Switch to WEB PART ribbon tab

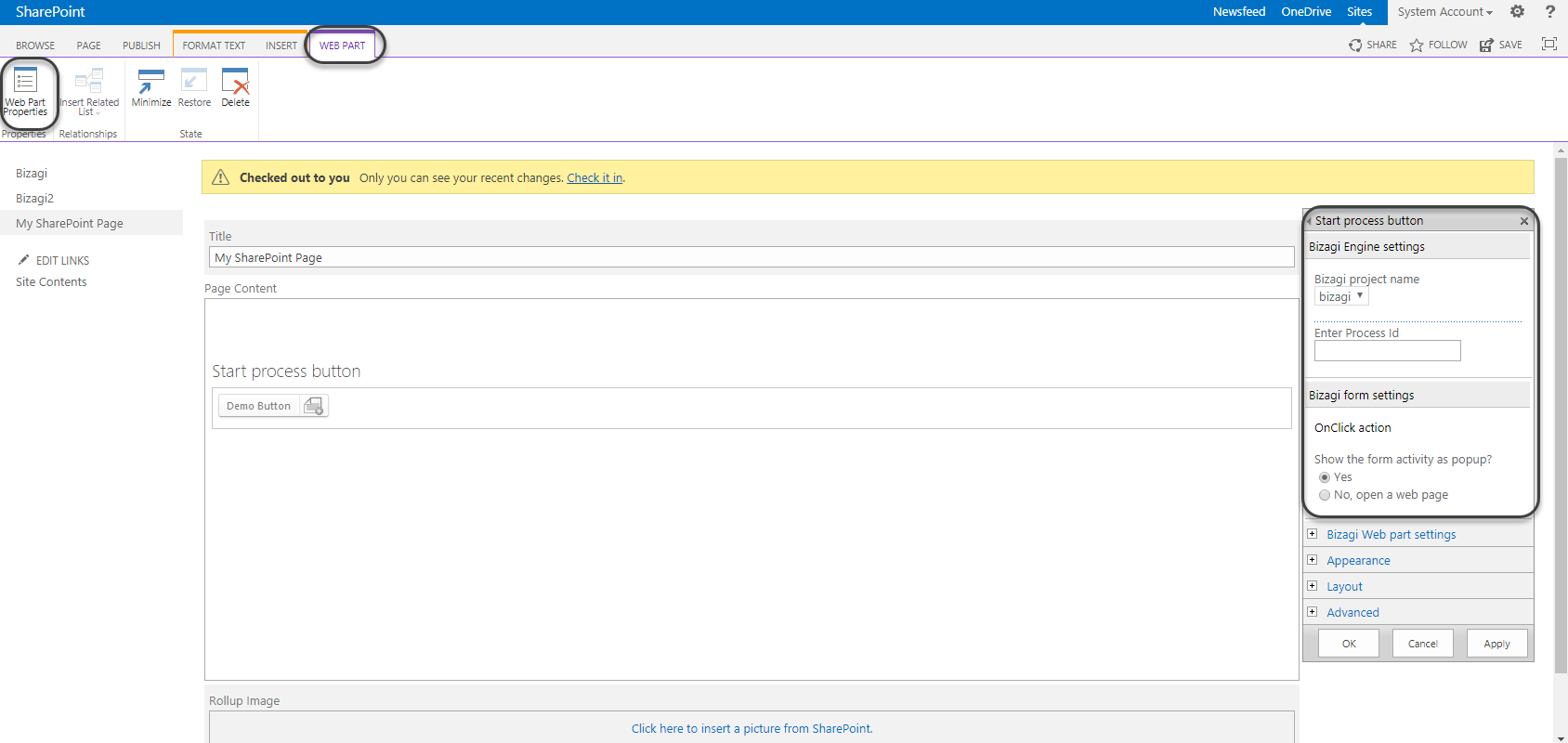343,46
